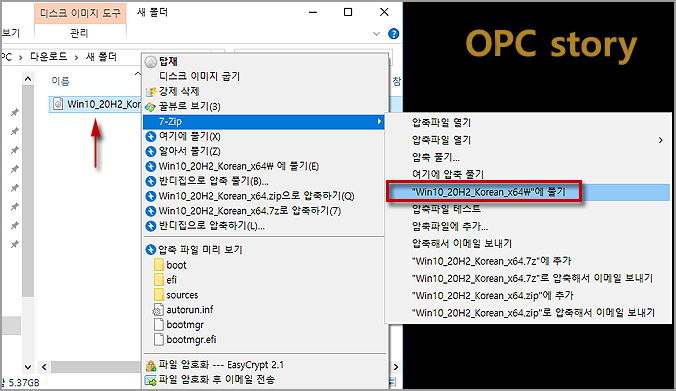Click horizontal scrollbar right arrow
Viewport: 676px width, 391px height.
click(x=396, y=367)
